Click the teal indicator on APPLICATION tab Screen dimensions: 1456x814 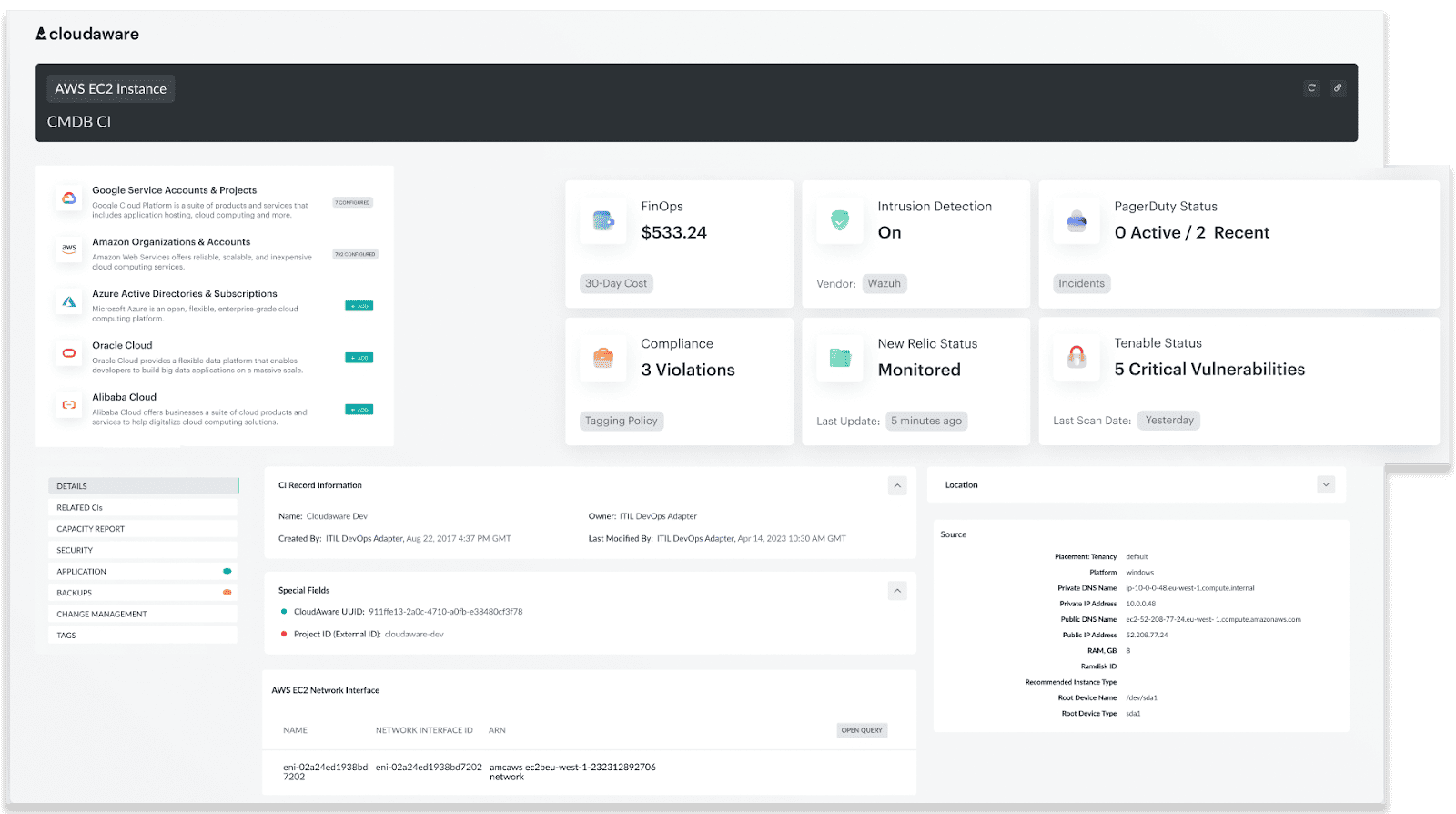[227, 572]
